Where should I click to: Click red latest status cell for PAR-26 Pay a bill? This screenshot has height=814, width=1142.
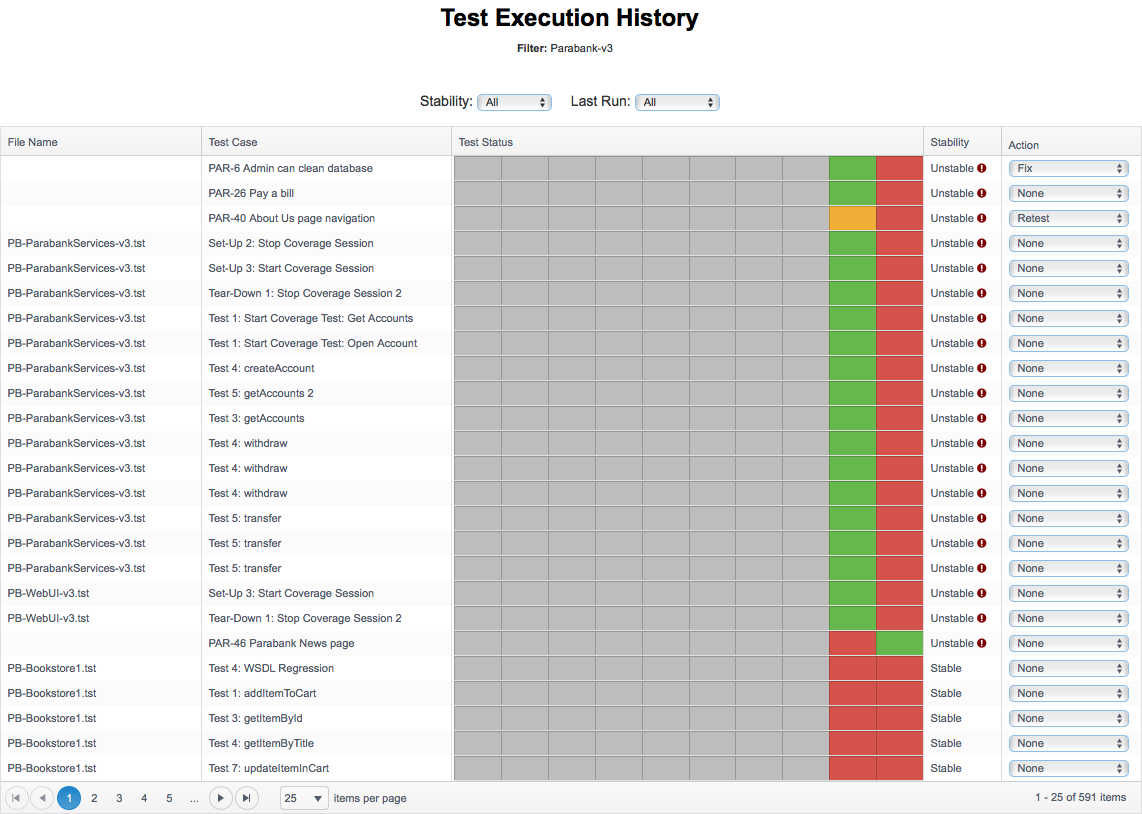coord(899,193)
